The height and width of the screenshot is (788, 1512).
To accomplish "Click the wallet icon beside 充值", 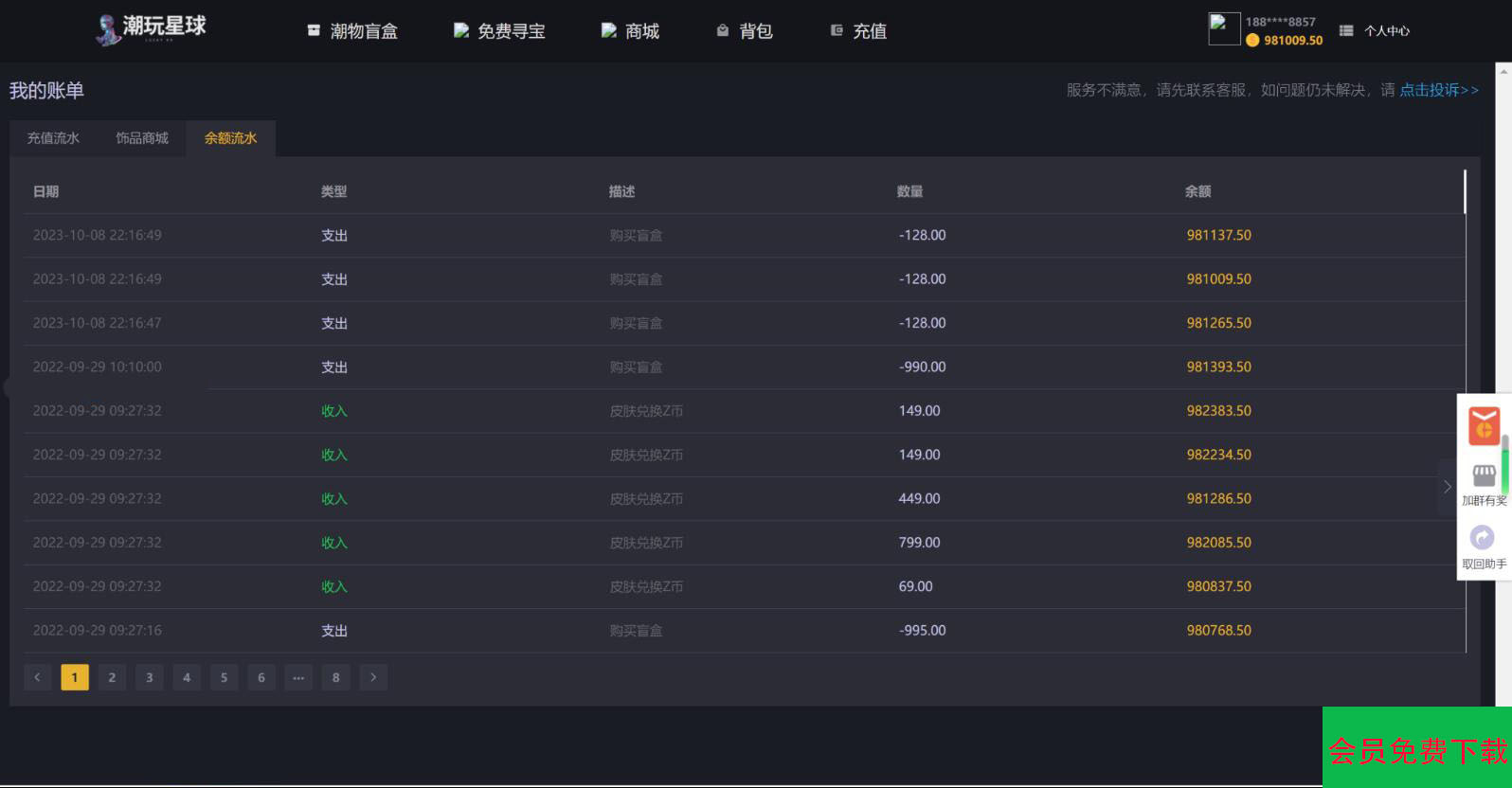I will pyautogui.click(x=837, y=31).
